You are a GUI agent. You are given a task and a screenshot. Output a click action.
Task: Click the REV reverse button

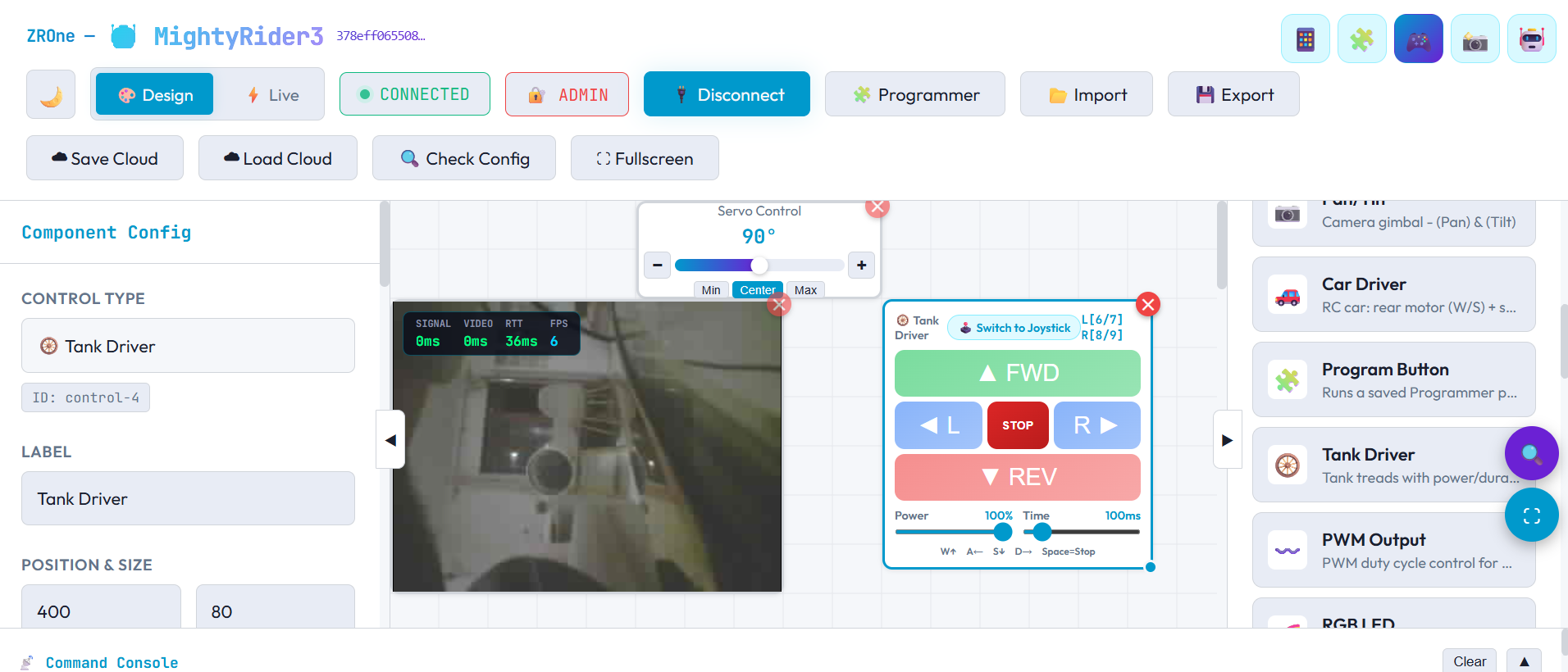click(x=1018, y=477)
